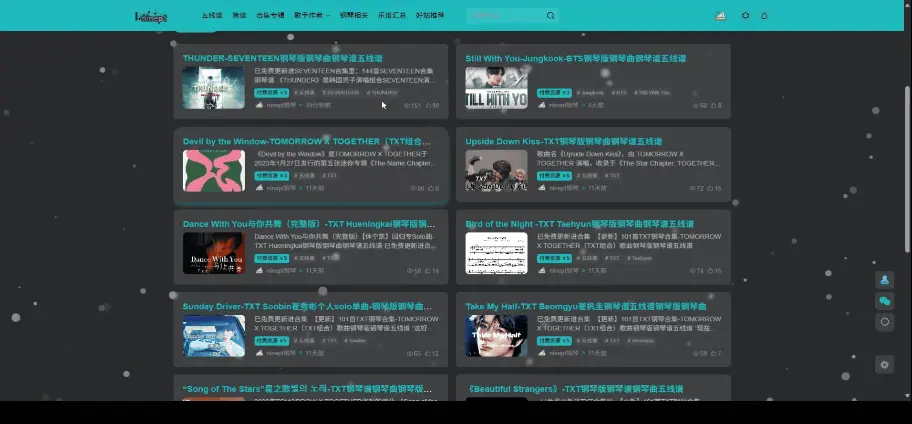Open the 五线谱 menu item
912x424 pixels.
[x=212, y=16]
